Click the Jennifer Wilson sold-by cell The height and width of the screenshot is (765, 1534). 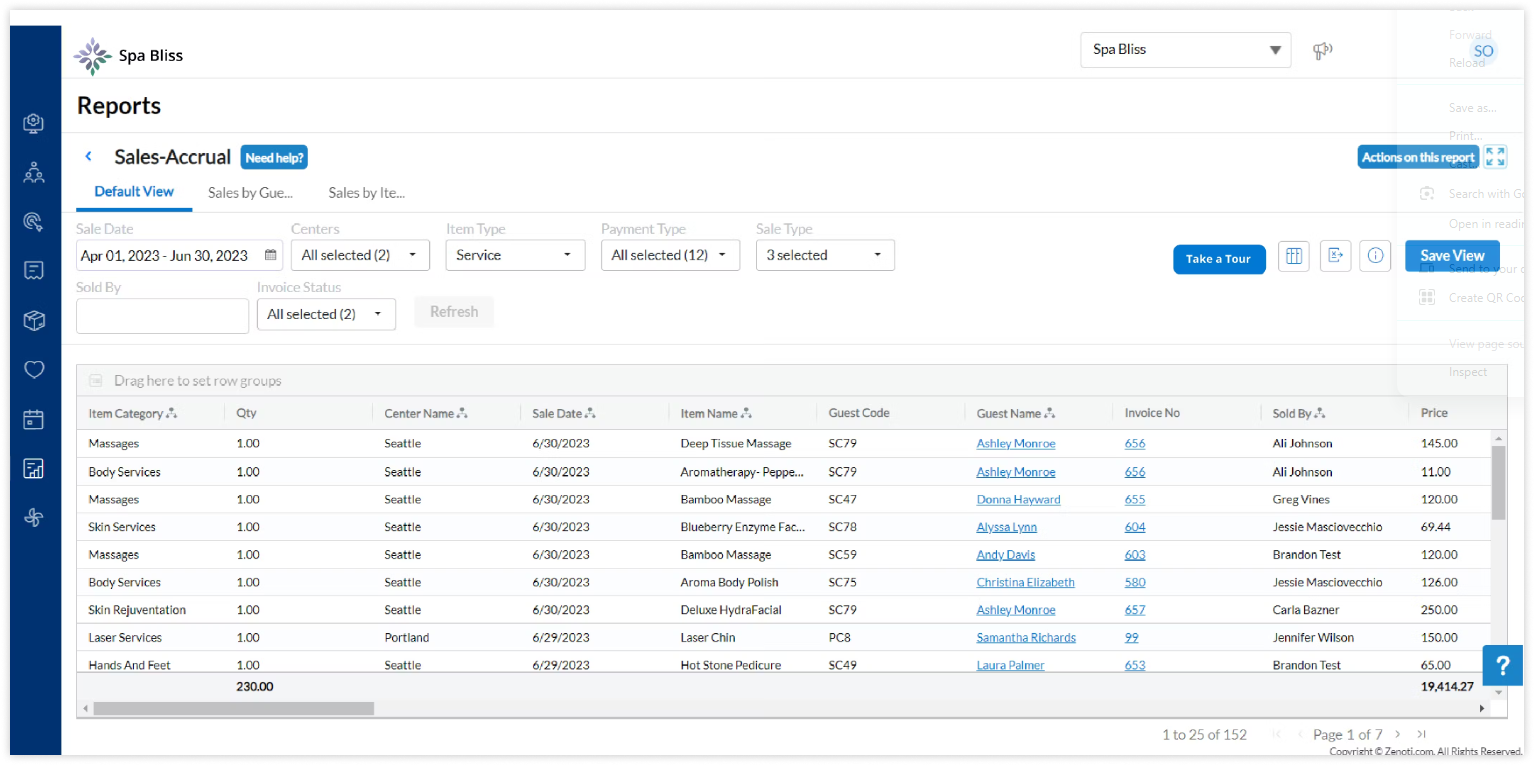[1315, 637]
